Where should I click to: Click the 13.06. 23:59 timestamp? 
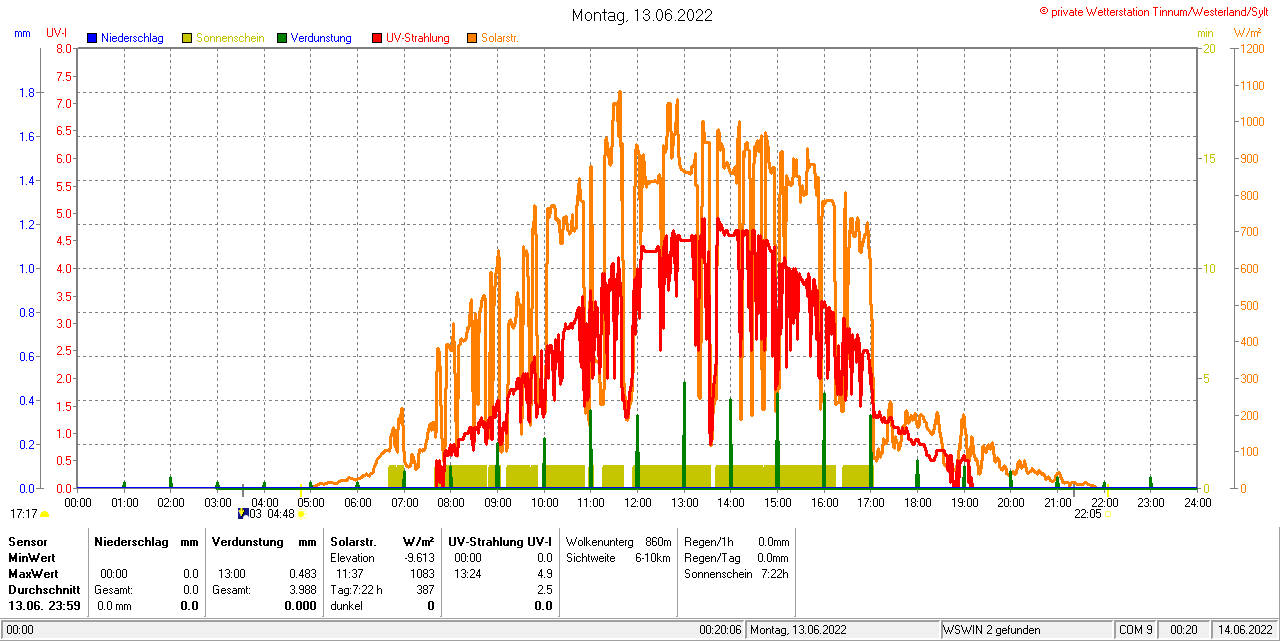point(45,605)
